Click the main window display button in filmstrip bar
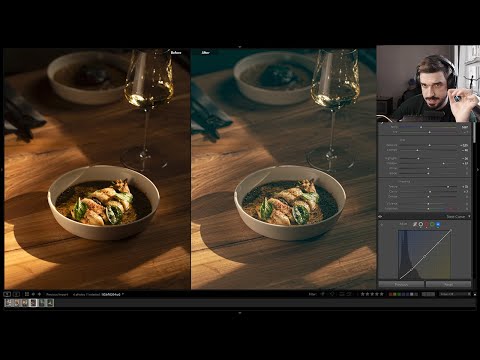Viewport: 480px width, 360px height. tap(7, 294)
